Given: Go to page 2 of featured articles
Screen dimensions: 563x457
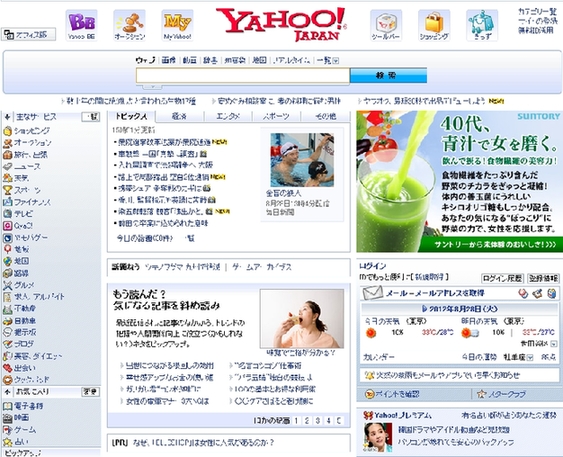Looking at the screenshot, I should (307, 420).
